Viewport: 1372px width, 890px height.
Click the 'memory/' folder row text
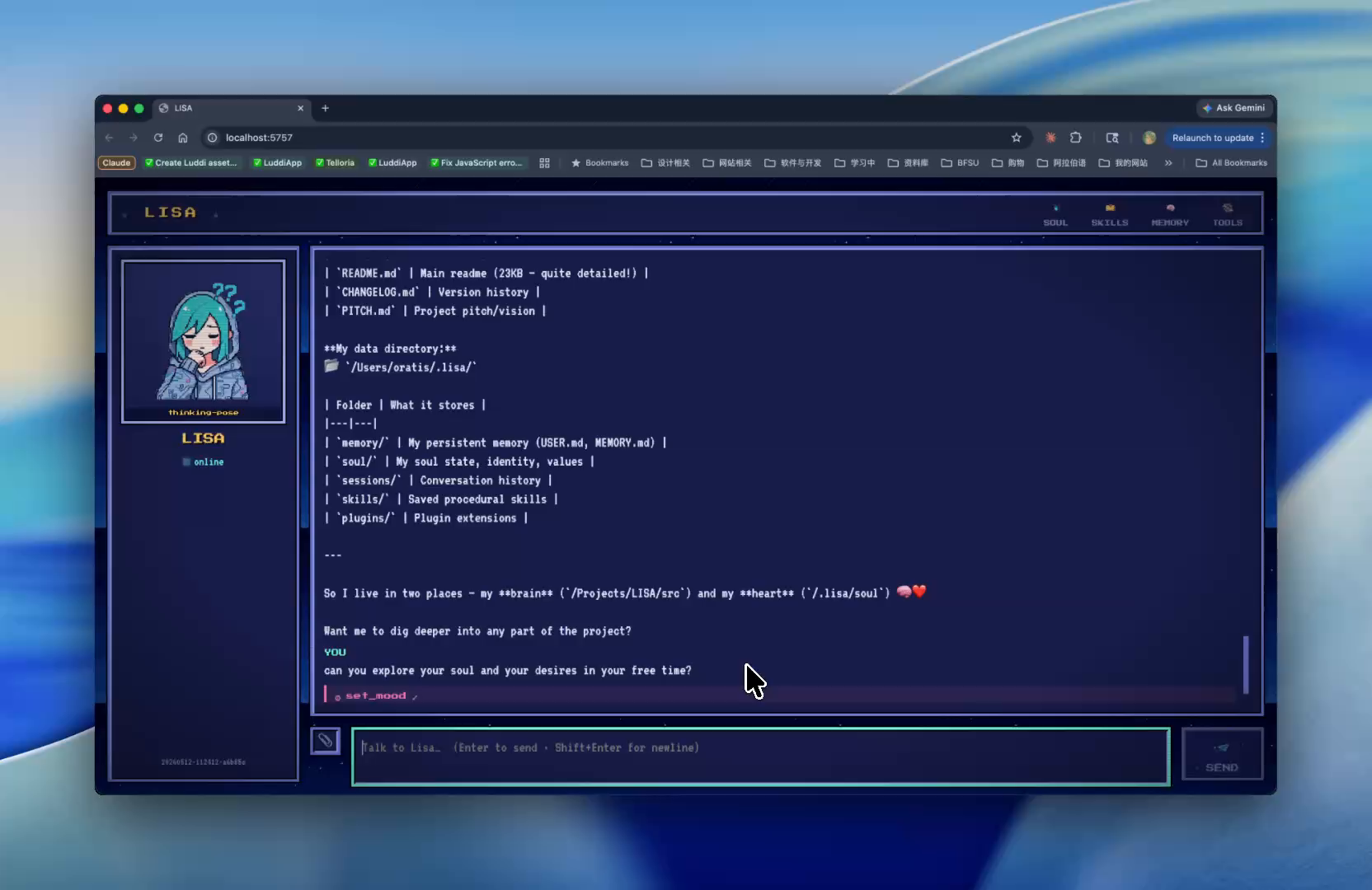[x=496, y=443]
